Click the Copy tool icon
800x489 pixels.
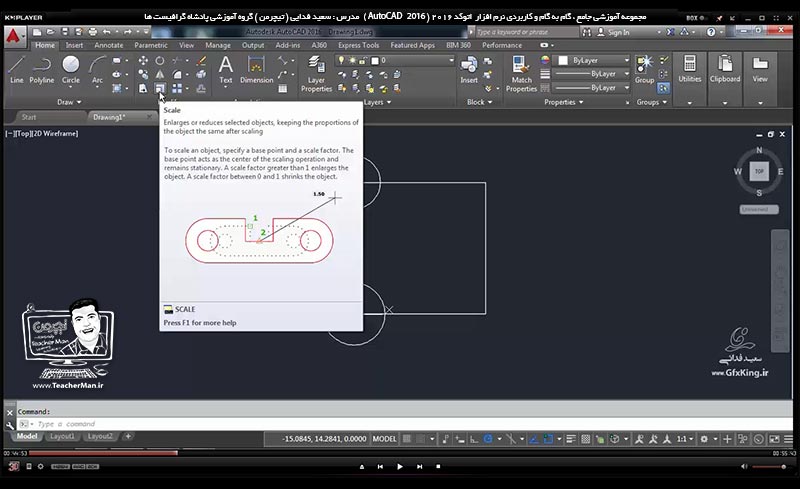click(143, 75)
